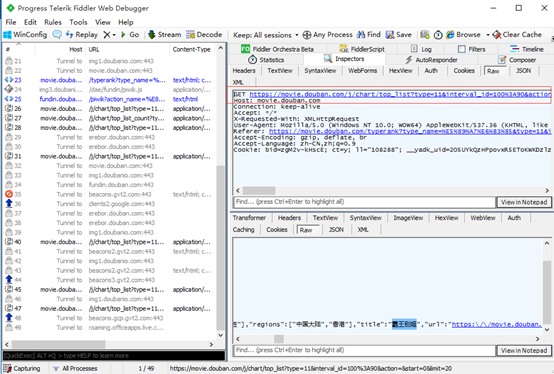The image size is (554, 374).
Task: Click the response Find search field
Action: 364,350
